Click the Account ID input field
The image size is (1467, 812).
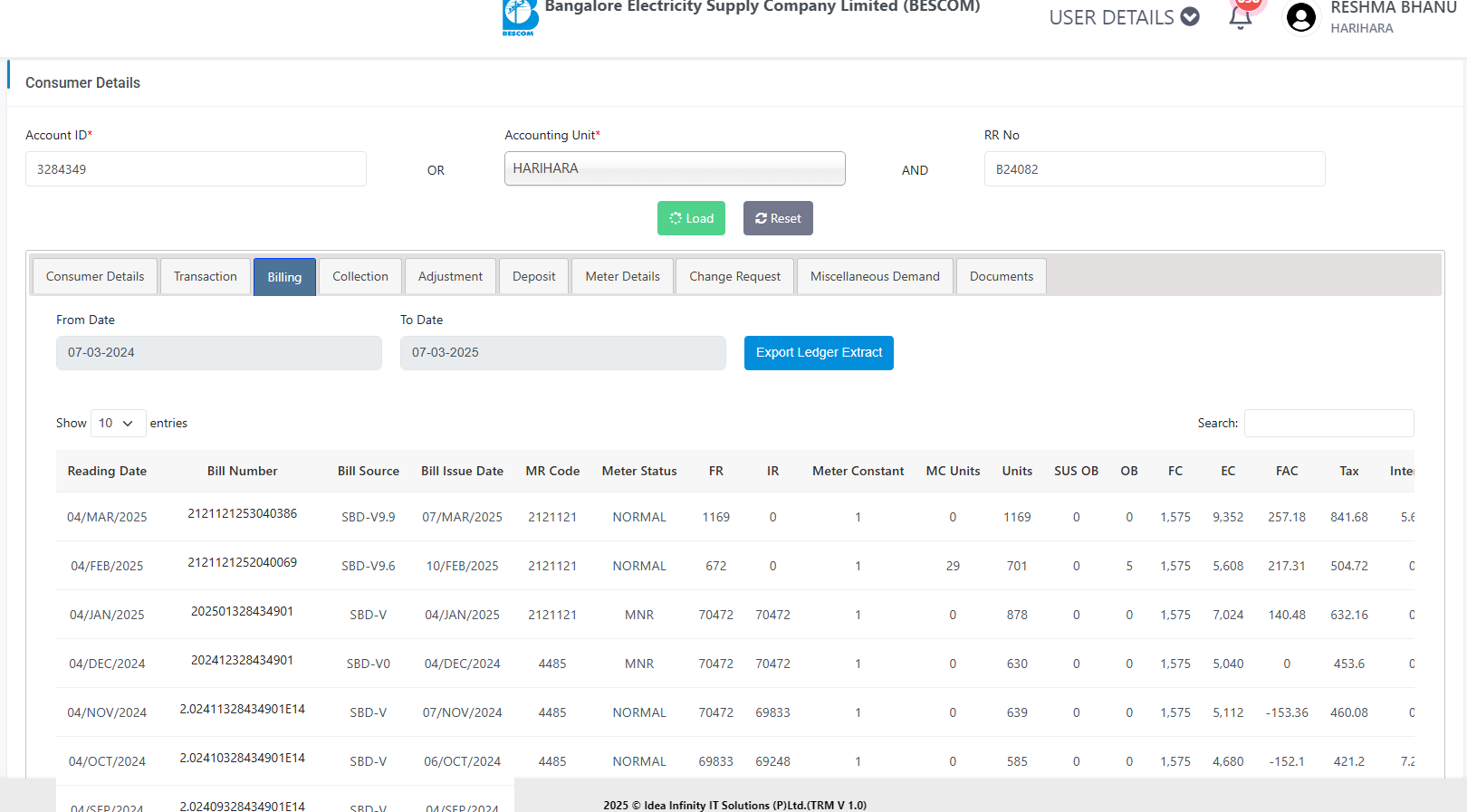(196, 169)
